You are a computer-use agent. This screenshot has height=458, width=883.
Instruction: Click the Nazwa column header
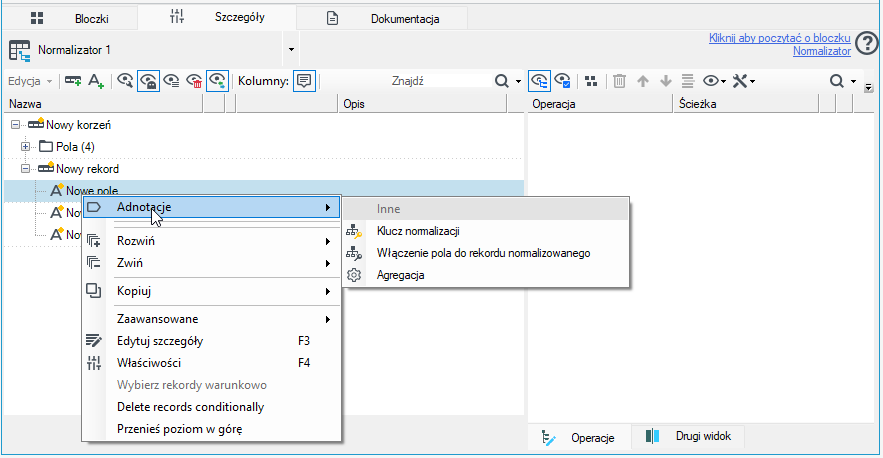(x=104, y=104)
